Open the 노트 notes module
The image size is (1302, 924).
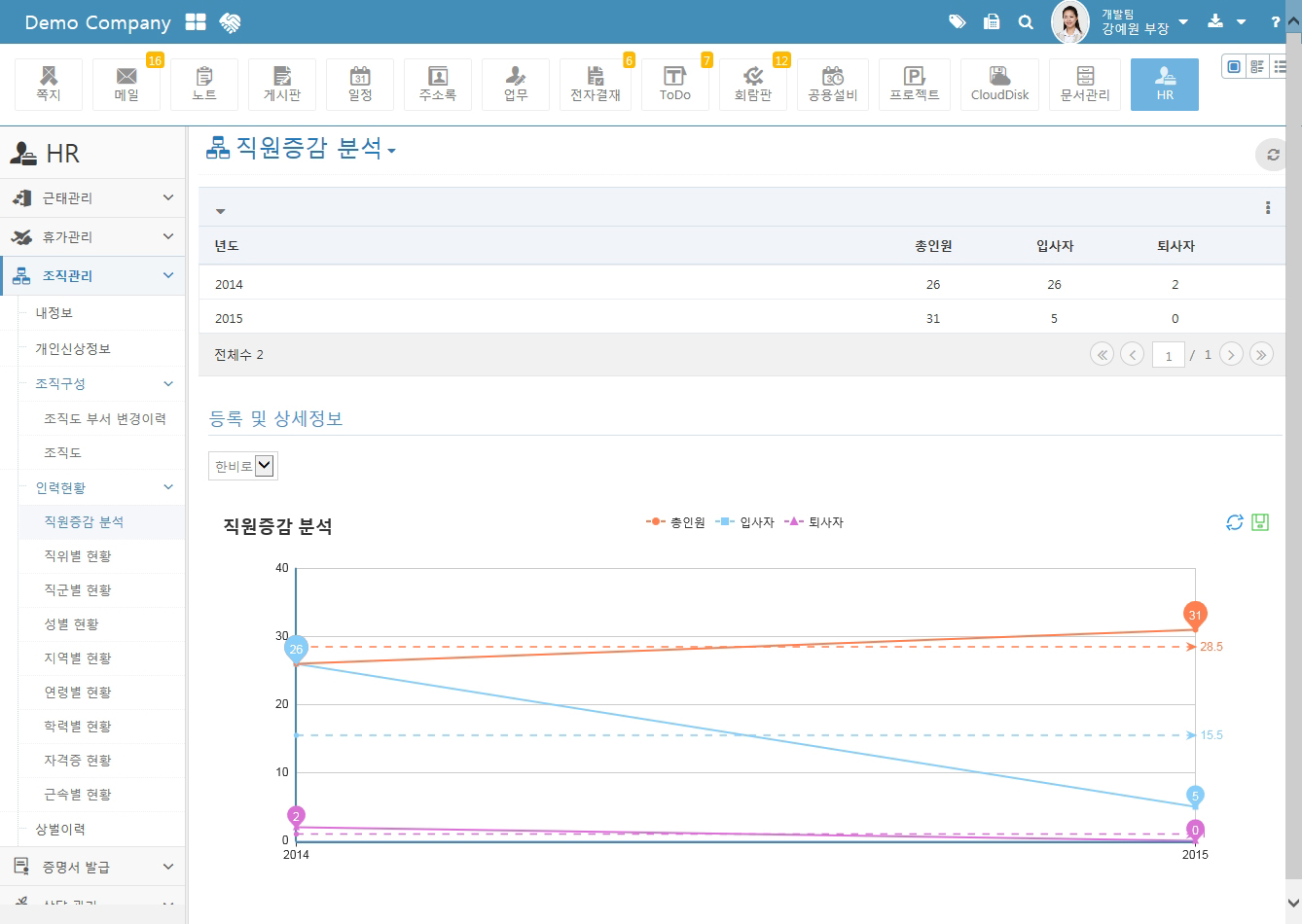(204, 85)
